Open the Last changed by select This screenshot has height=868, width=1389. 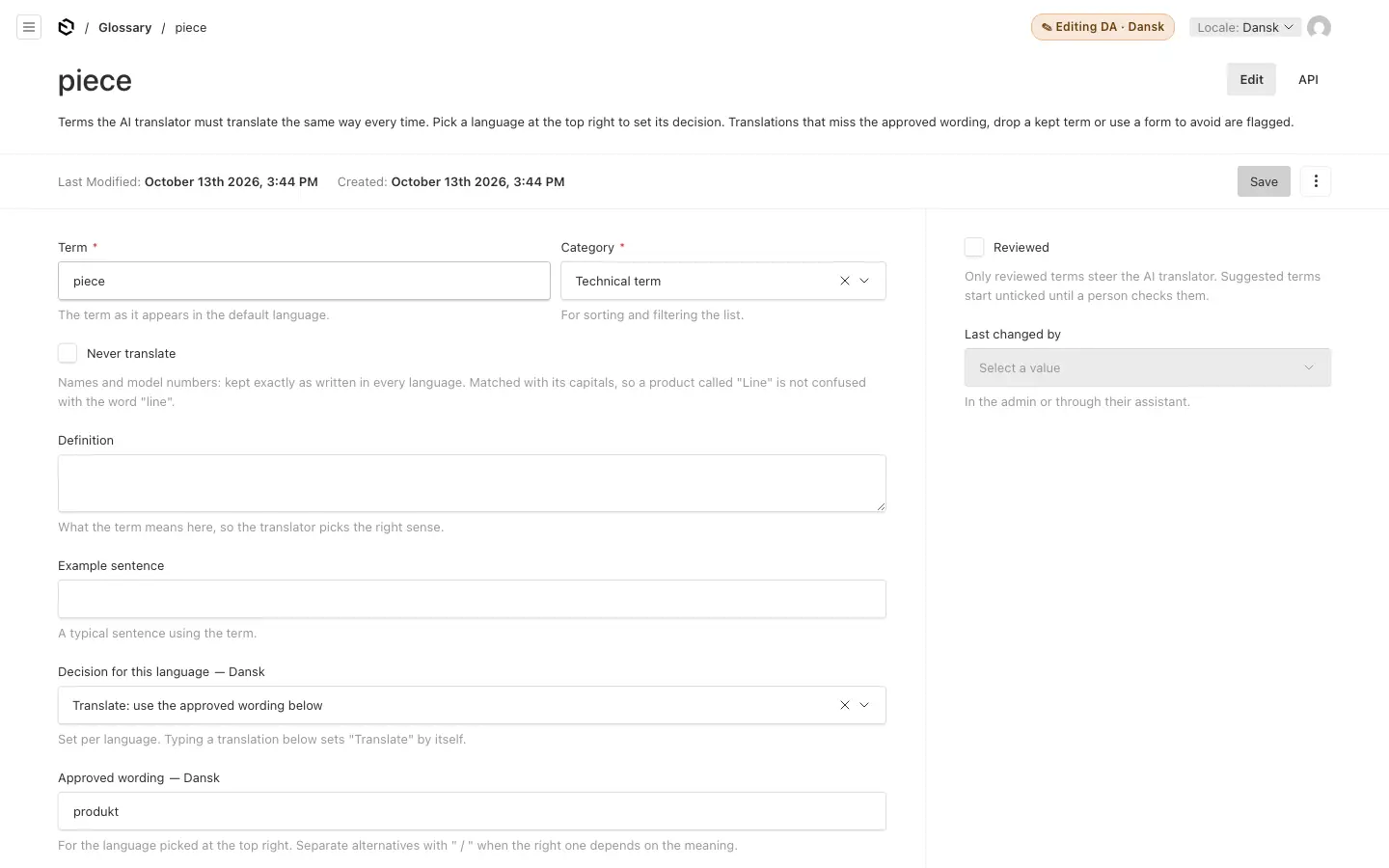[1148, 367]
